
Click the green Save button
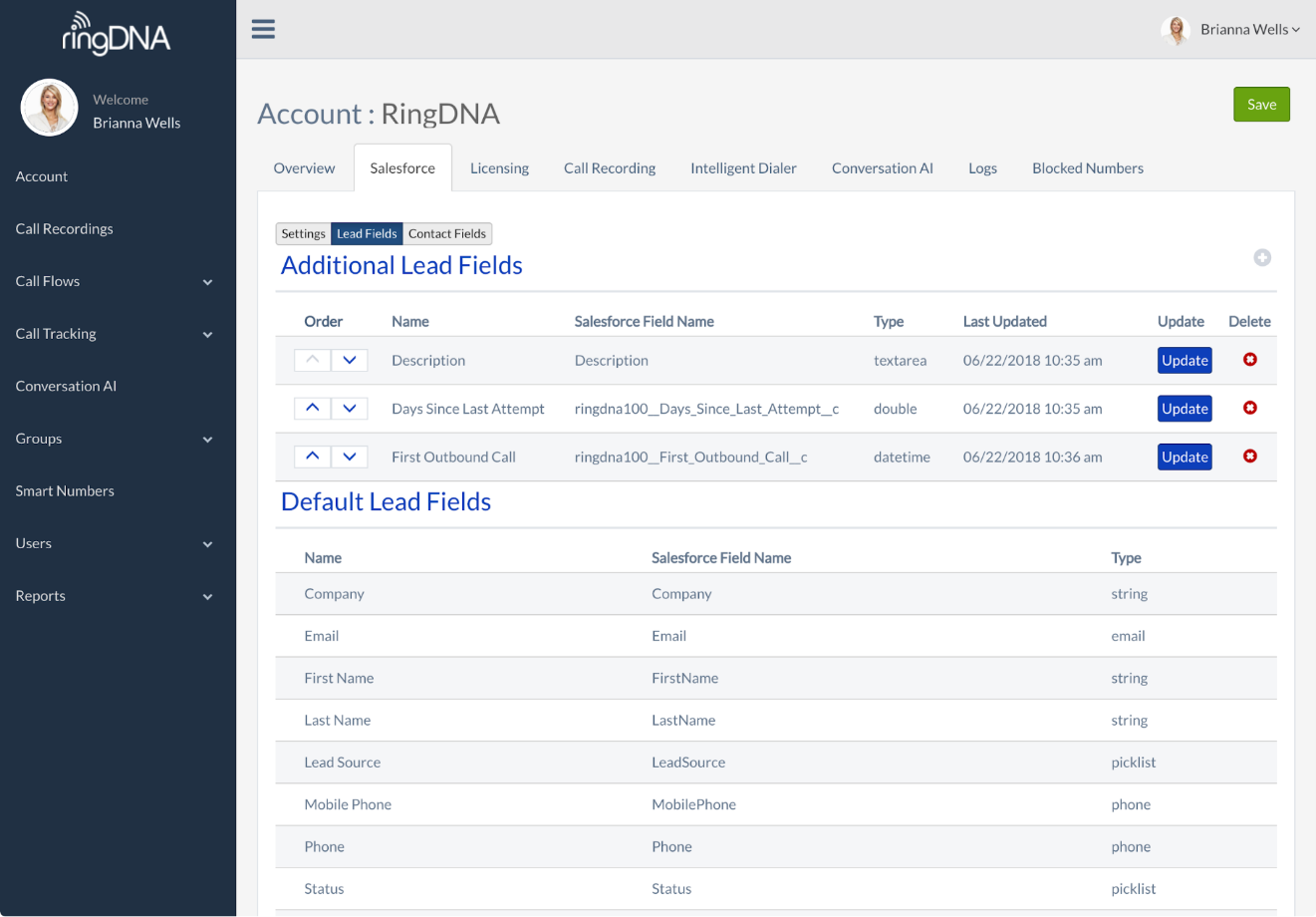coord(1261,105)
